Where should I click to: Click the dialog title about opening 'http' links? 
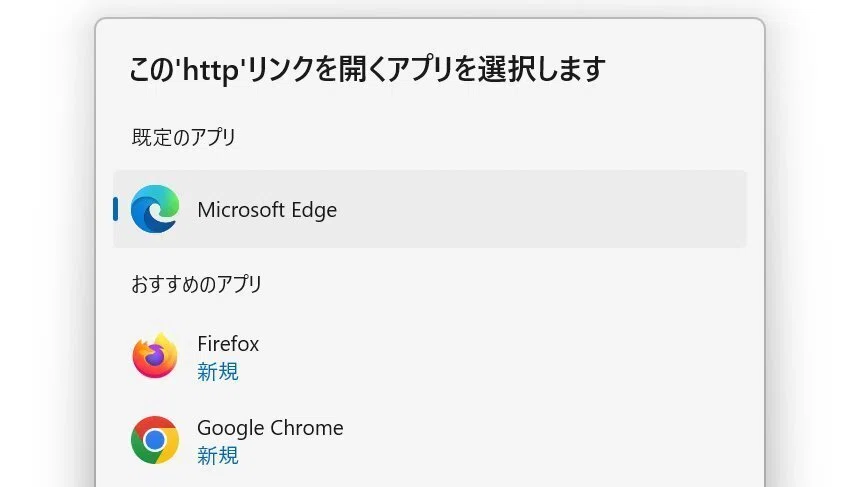point(367,70)
